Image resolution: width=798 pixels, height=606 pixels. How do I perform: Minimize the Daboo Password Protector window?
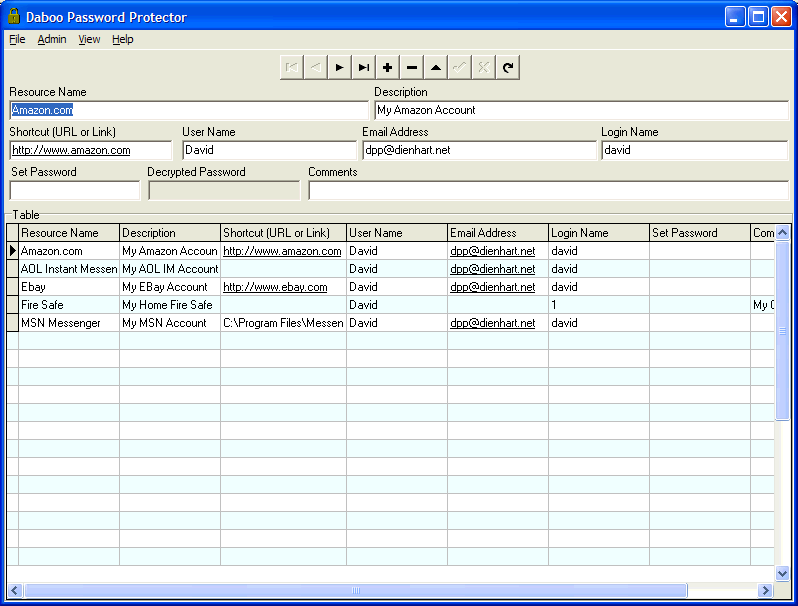(x=735, y=17)
